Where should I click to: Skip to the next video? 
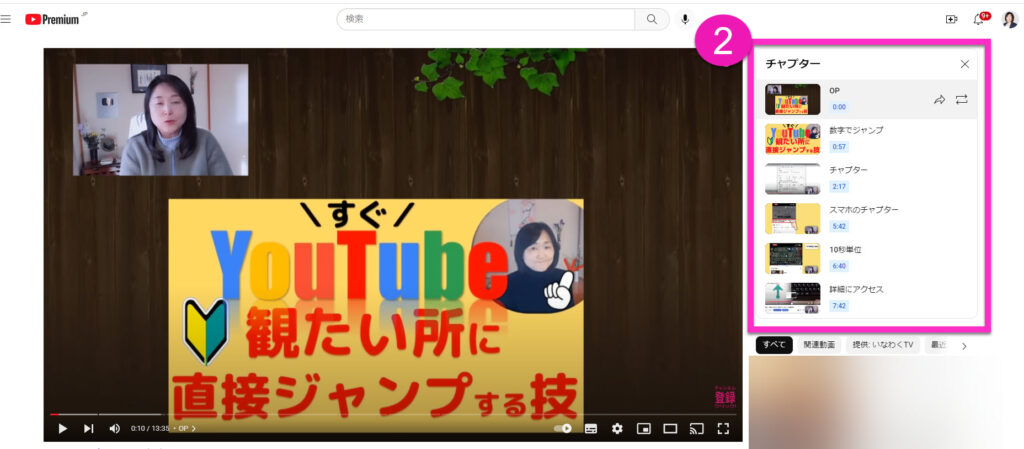tap(88, 428)
